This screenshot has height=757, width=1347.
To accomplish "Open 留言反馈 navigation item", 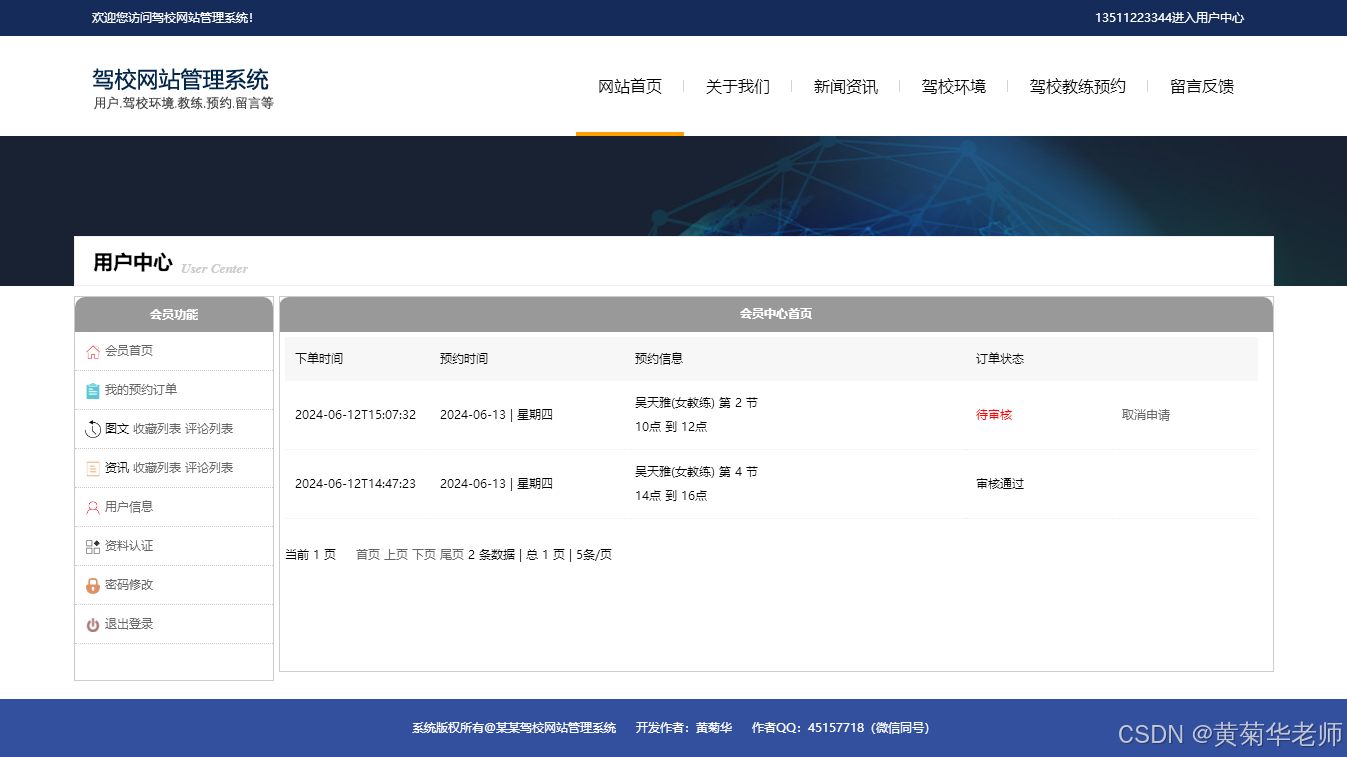I will point(1202,86).
